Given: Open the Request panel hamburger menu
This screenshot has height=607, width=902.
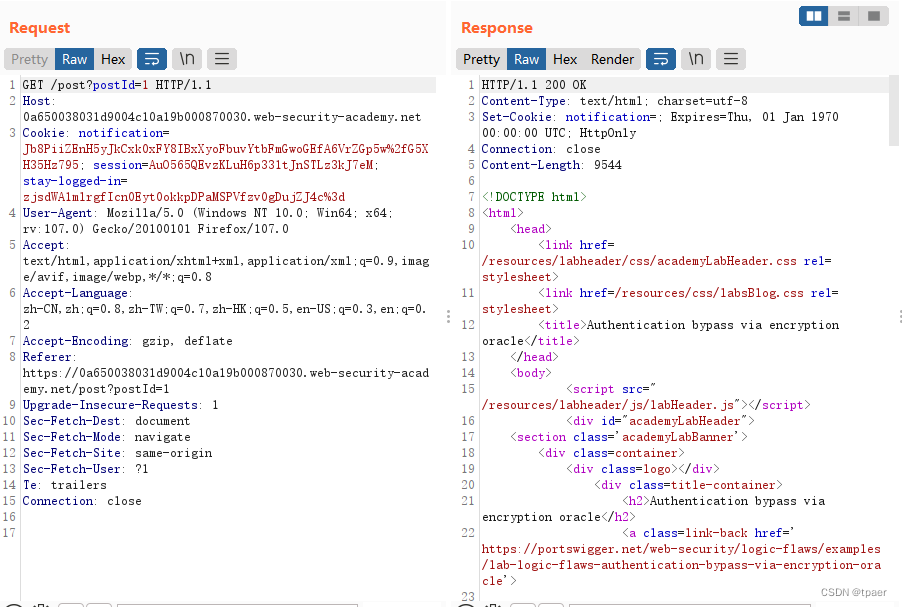Looking at the screenshot, I should tap(222, 59).
